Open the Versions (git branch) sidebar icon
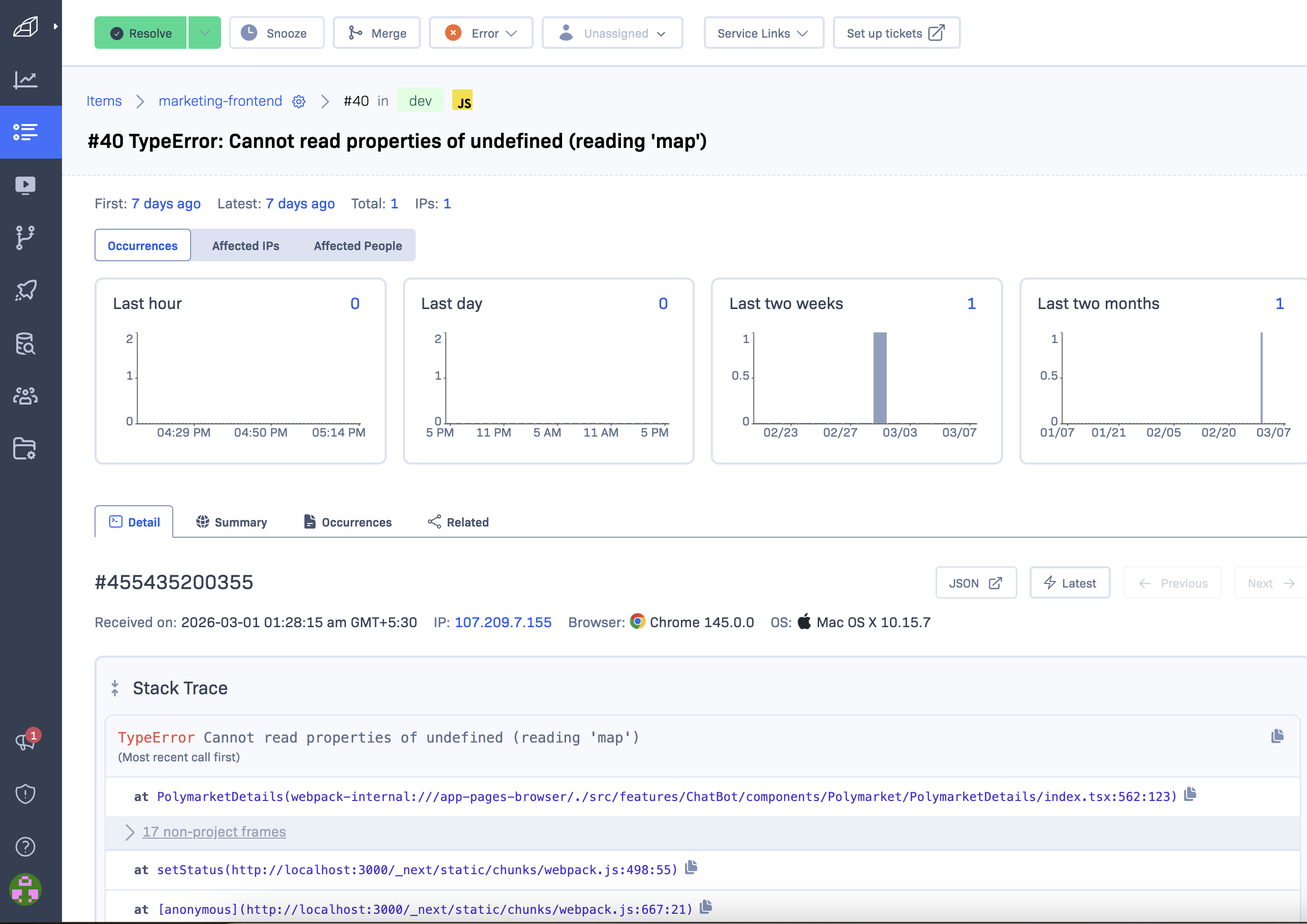Screen dimensions: 1307x924 [x=25, y=237]
